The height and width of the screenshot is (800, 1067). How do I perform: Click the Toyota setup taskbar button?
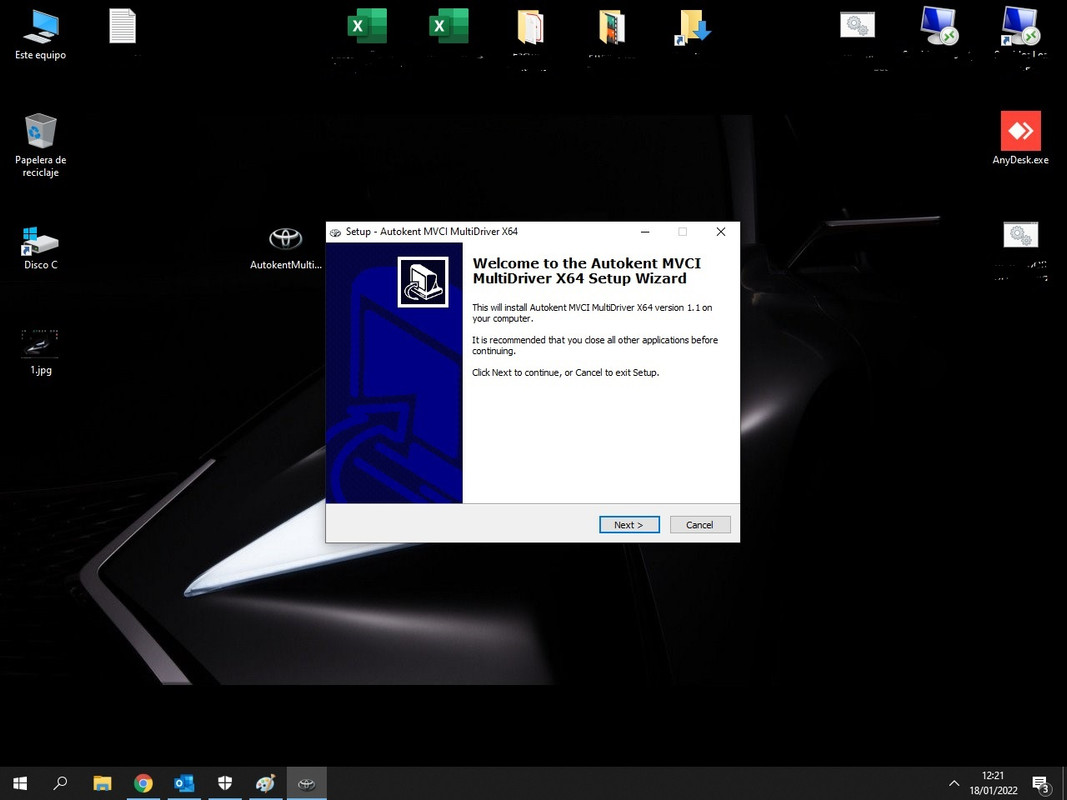coord(306,784)
